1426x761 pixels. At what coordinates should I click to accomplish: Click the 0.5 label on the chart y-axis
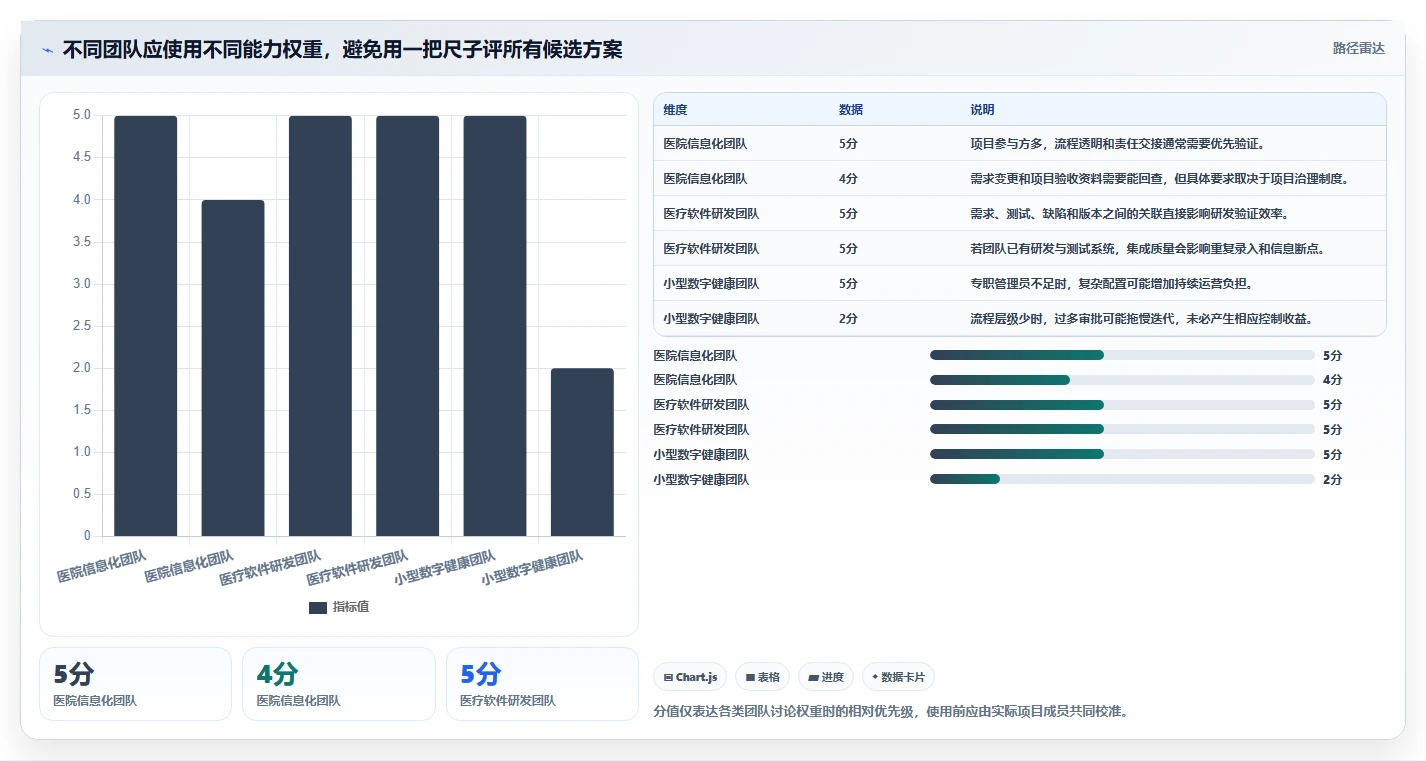tap(82, 494)
